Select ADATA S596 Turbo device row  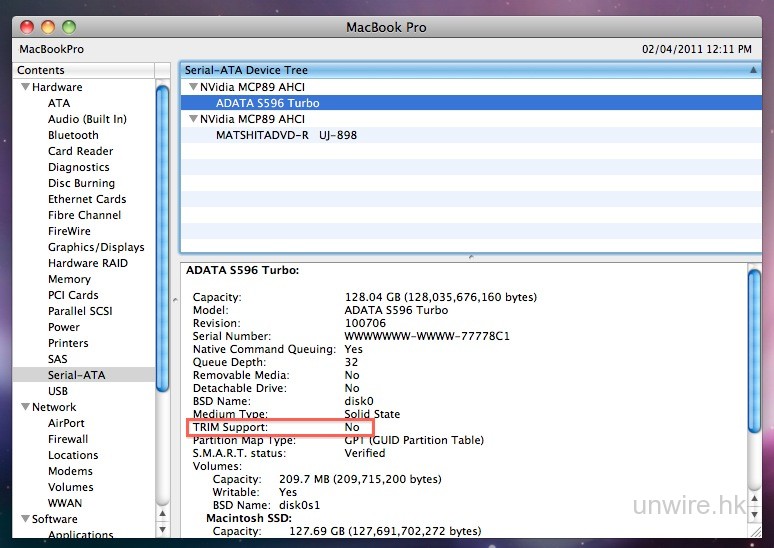(x=267, y=103)
